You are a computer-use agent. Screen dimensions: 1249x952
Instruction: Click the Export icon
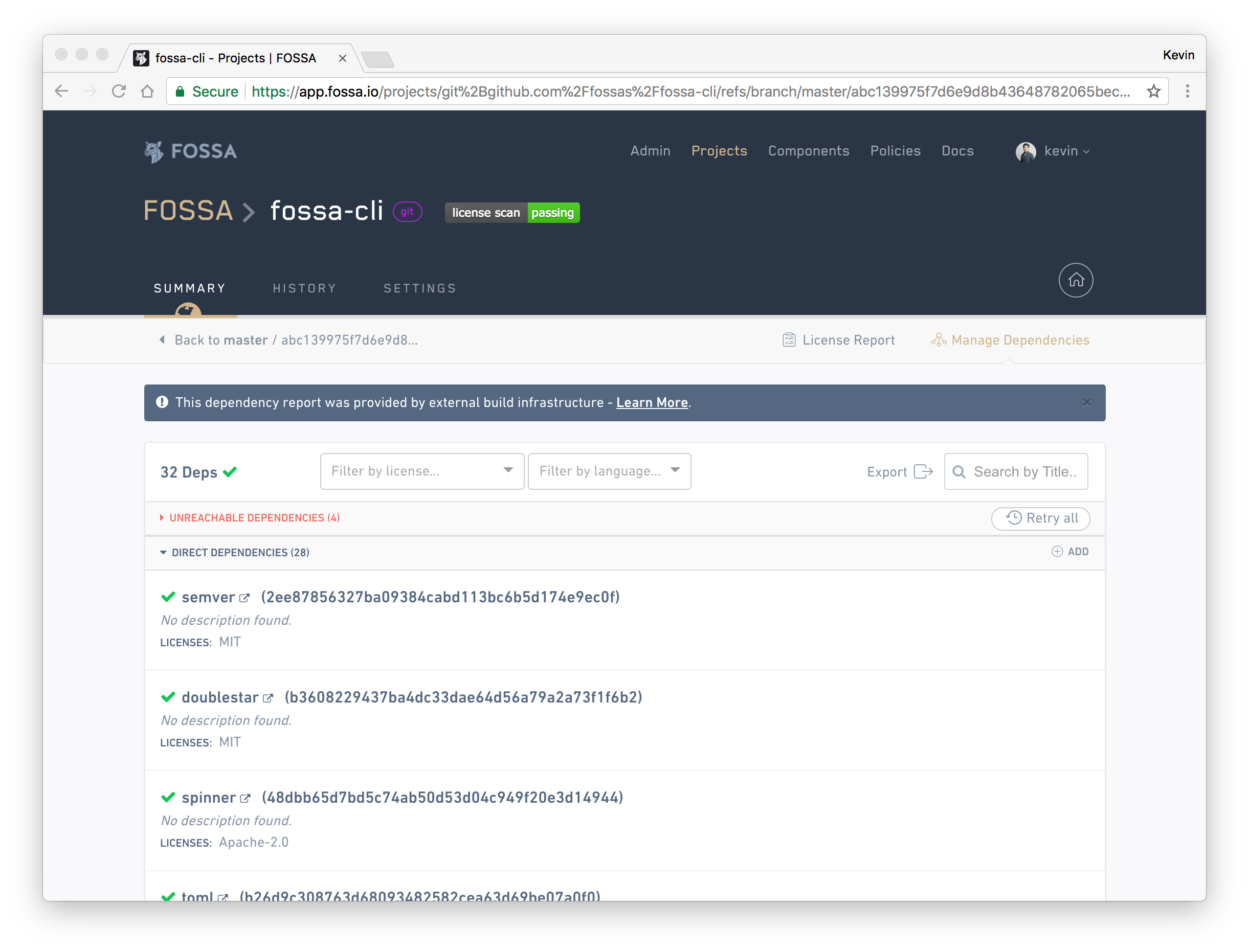point(922,471)
